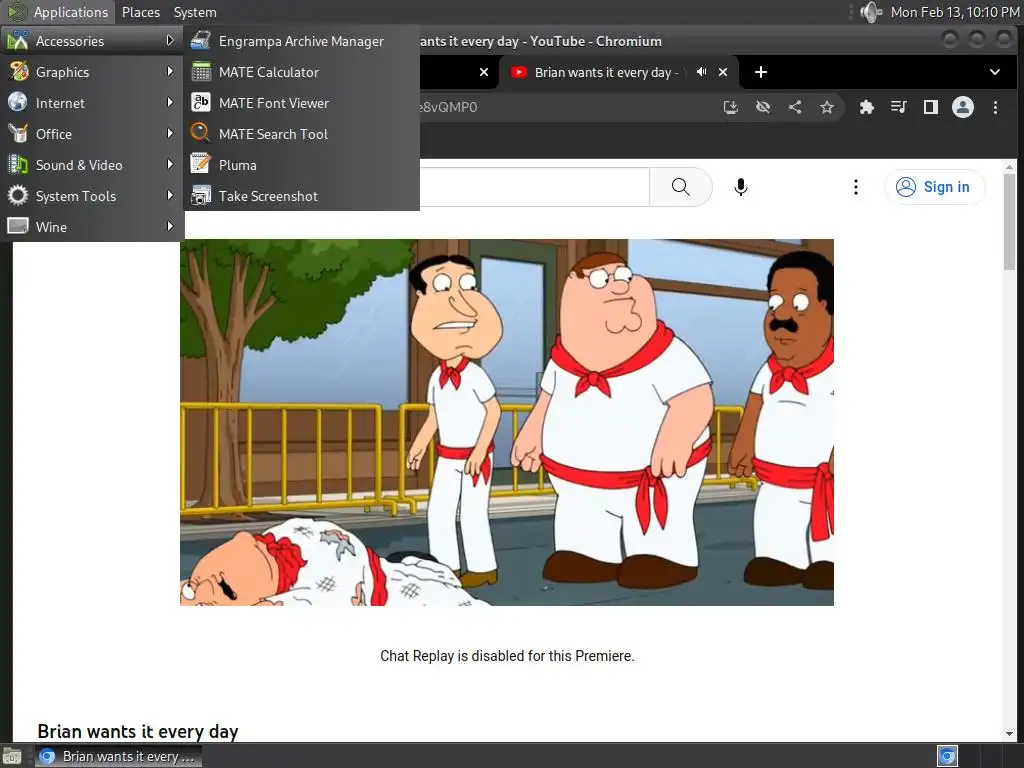
Task: Select the System Tools category
Action: click(91, 196)
